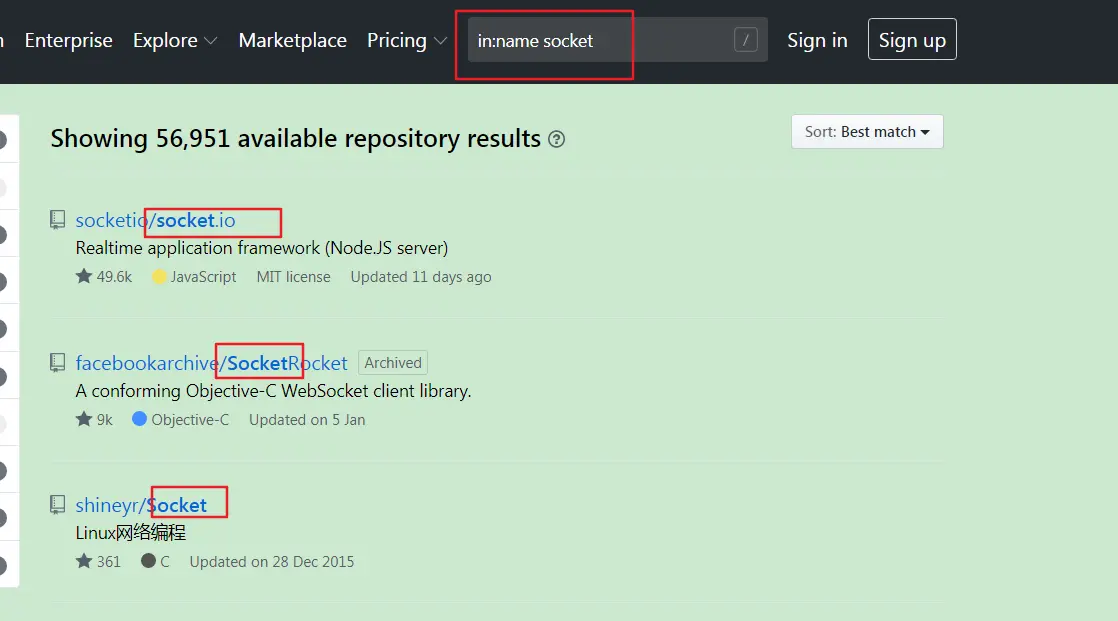This screenshot has height=621, width=1118.
Task: Click the Objective-C WebSocket client library description
Action: click(x=273, y=391)
